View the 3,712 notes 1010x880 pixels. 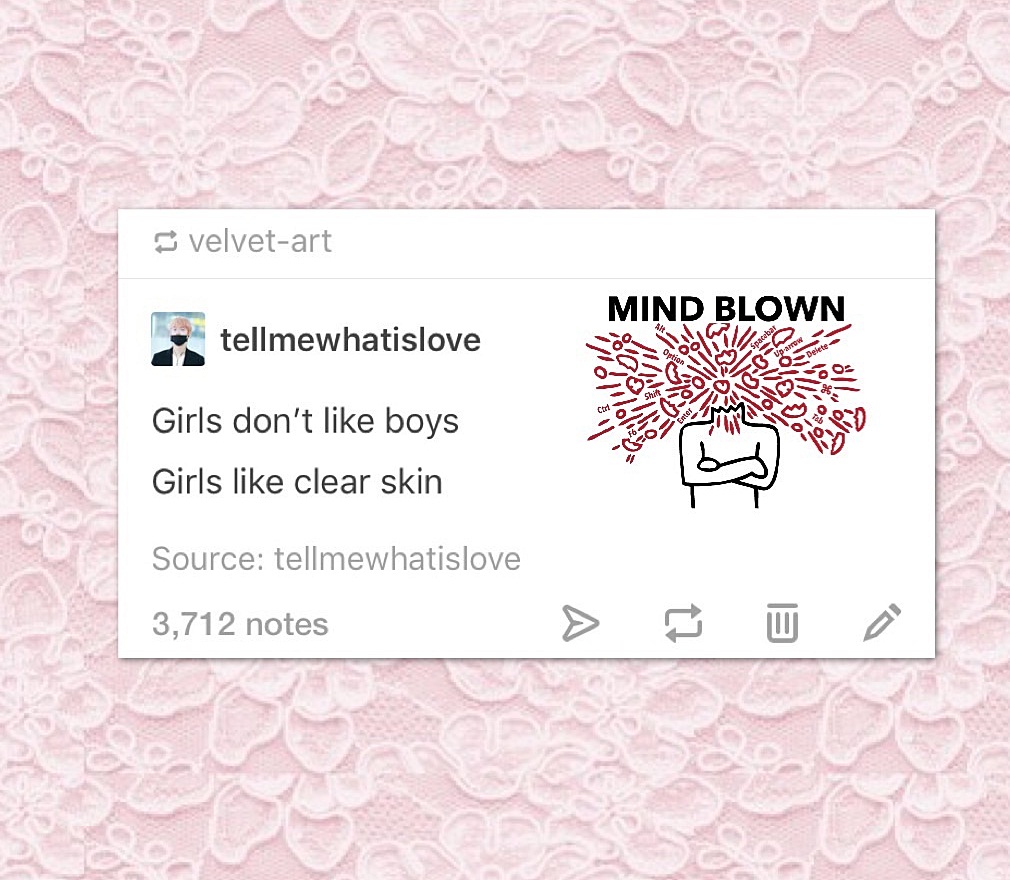240,624
